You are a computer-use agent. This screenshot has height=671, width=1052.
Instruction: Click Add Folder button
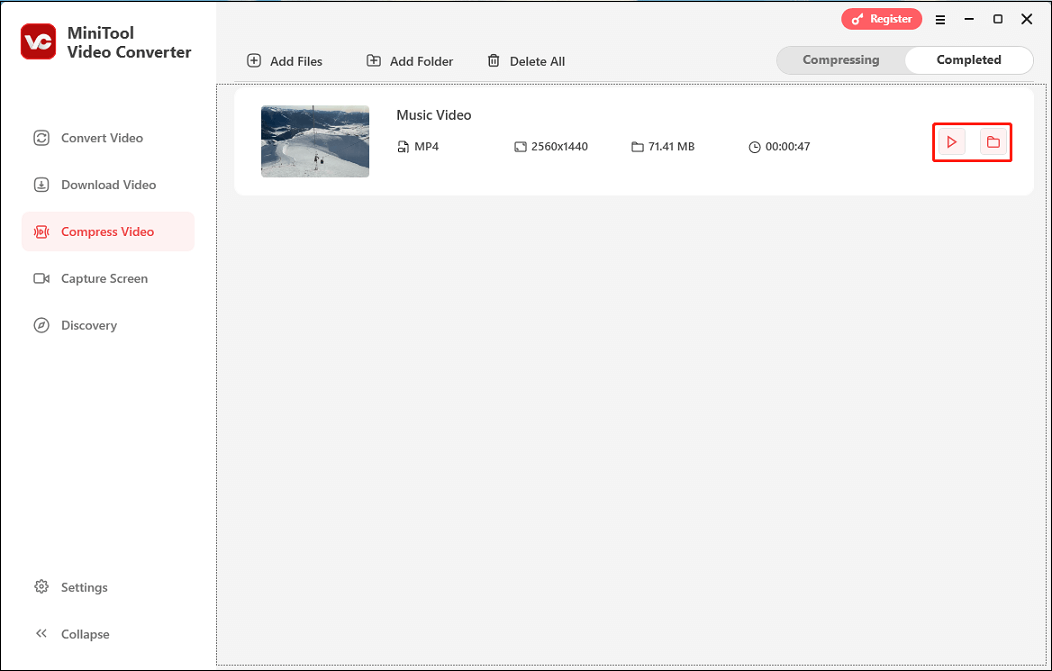(409, 61)
